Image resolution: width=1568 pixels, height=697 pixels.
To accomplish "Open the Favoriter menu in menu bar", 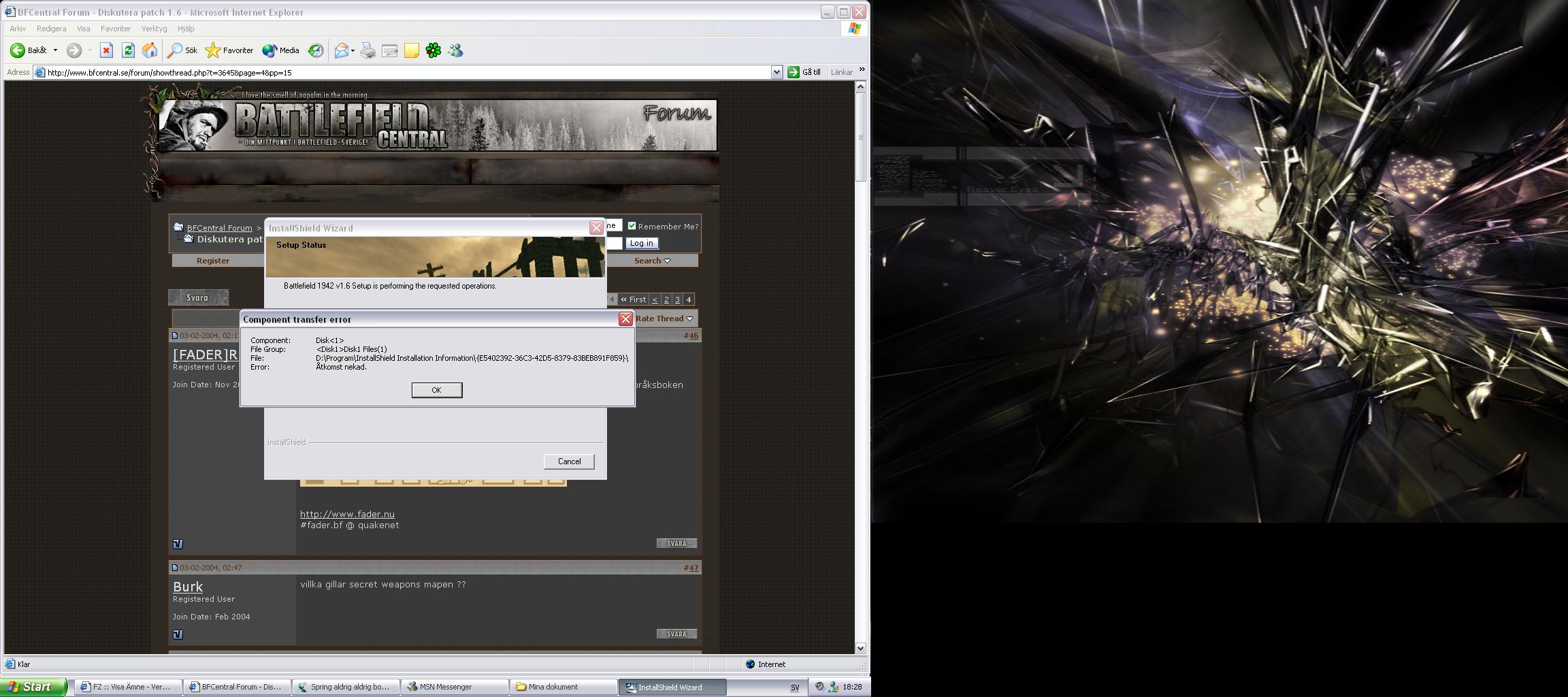I will pyautogui.click(x=116, y=29).
